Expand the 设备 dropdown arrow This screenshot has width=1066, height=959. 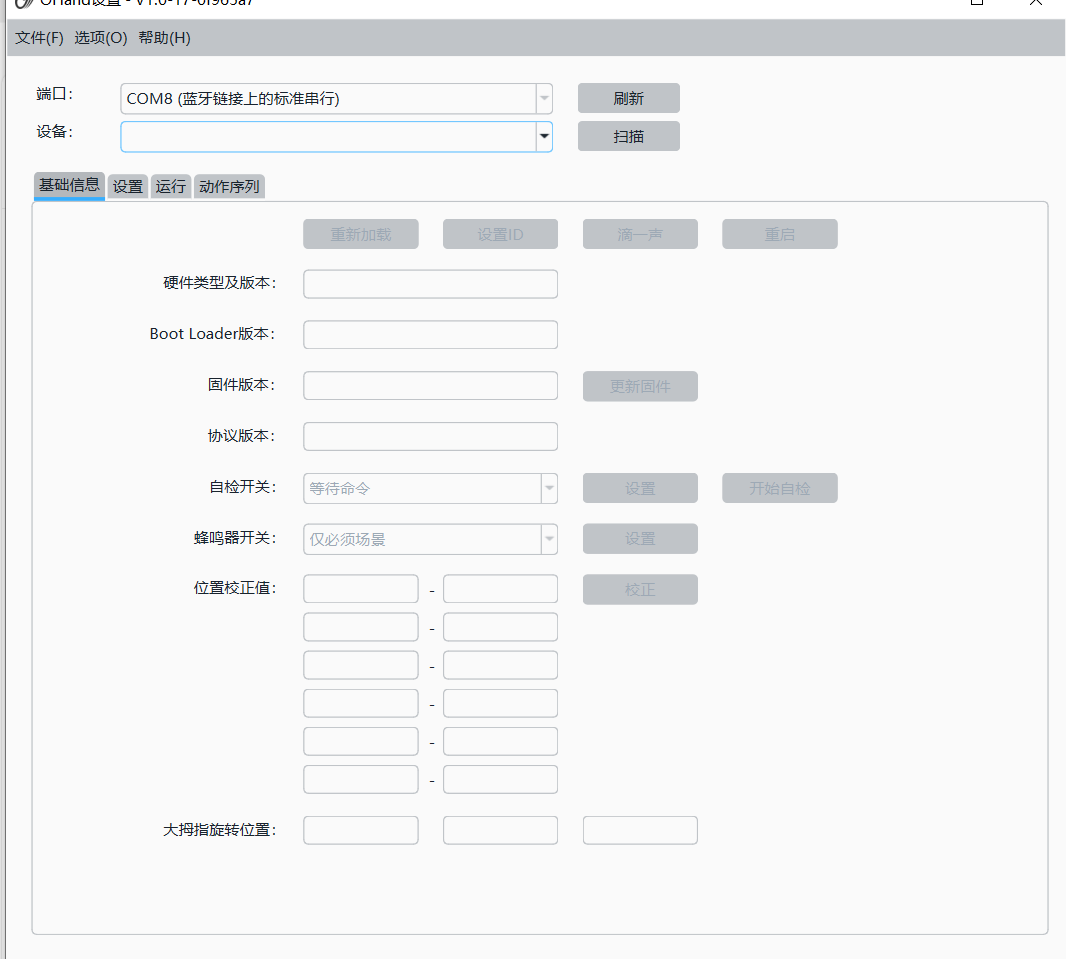click(544, 137)
